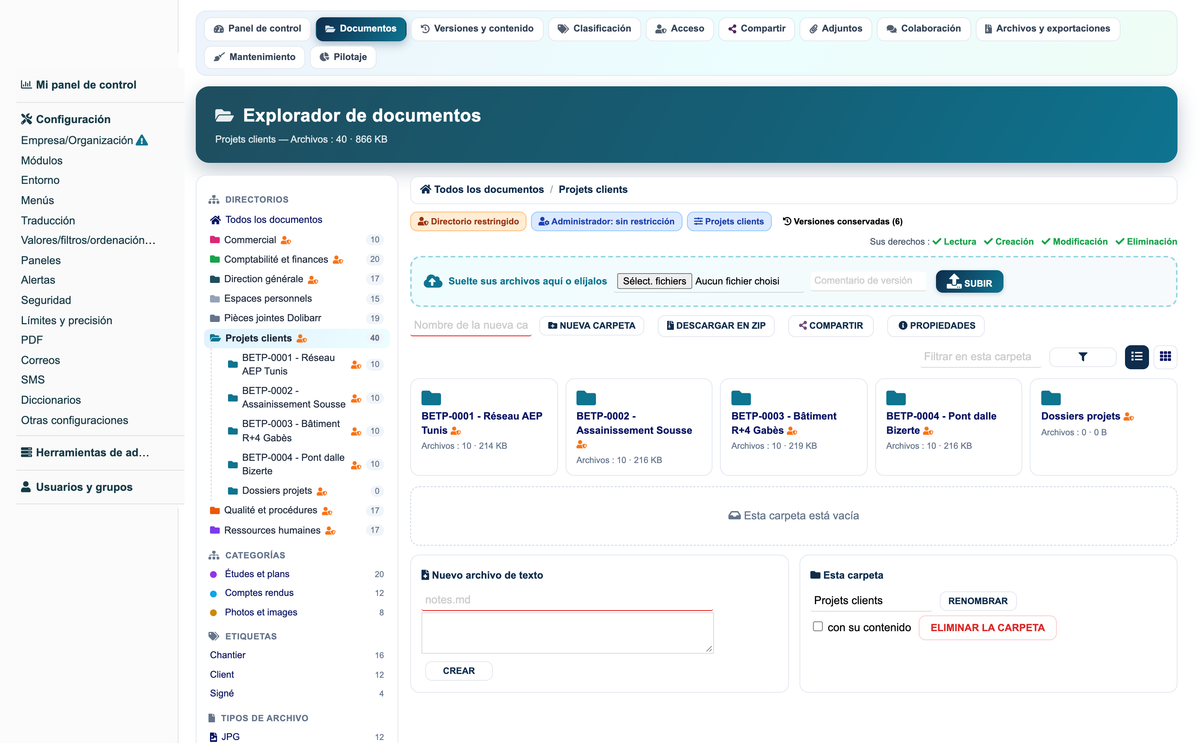Screen dimensions: 1200x743
Task: Click the Sélect. fichiers file chooser
Action: coord(654,281)
